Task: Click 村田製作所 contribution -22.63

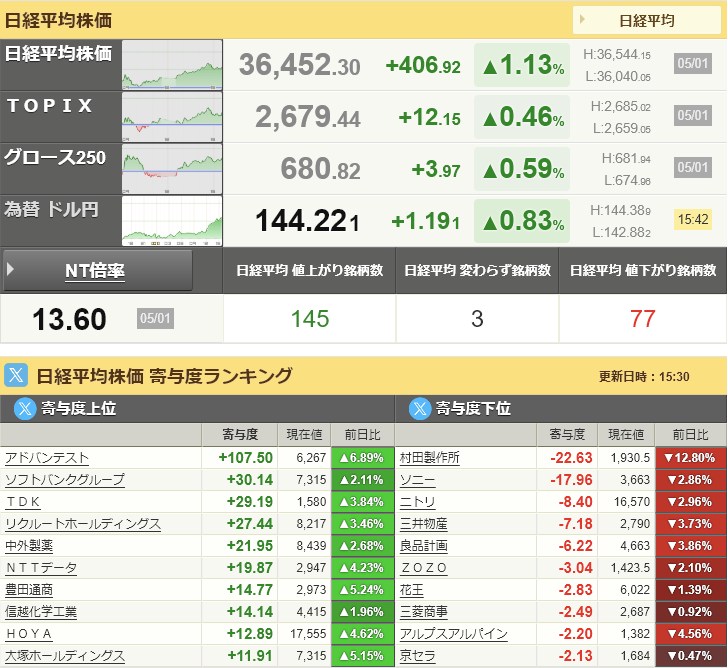Action: click(571, 458)
